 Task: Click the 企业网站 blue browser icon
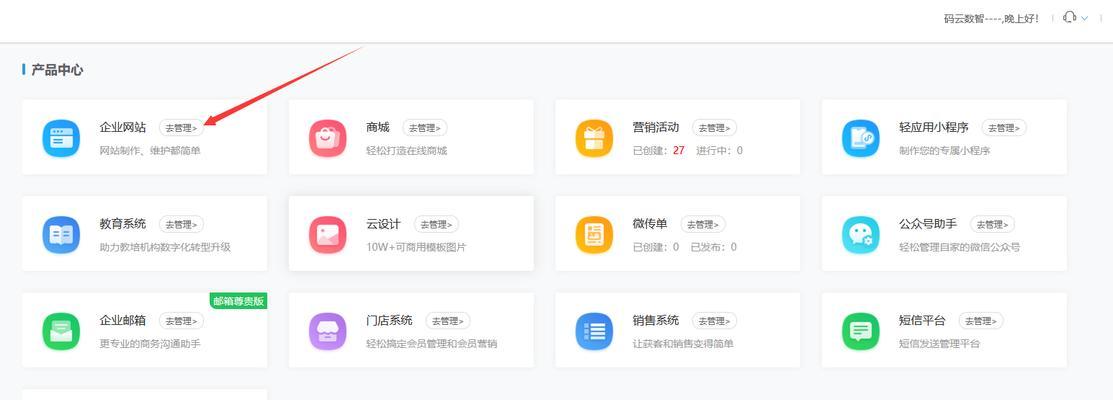pos(61,138)
